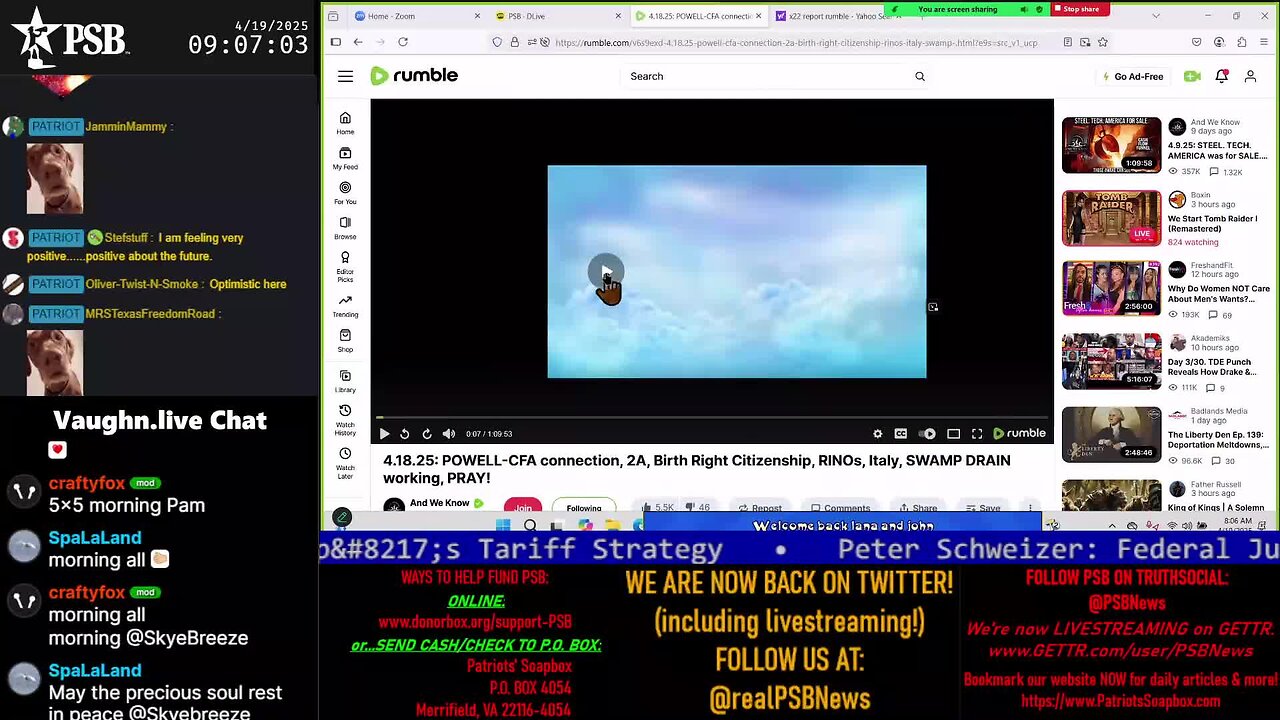Switch to the Home - Zoom tab
Screen dimensions: 1280x720
click(x=405, y=16)
